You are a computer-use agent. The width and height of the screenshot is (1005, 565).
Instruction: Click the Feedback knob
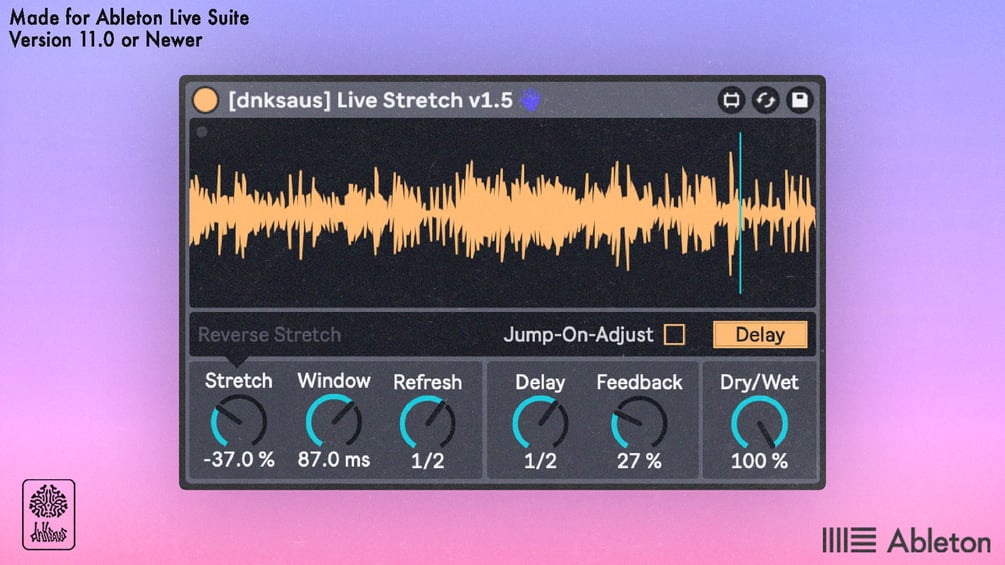[639, 422]
